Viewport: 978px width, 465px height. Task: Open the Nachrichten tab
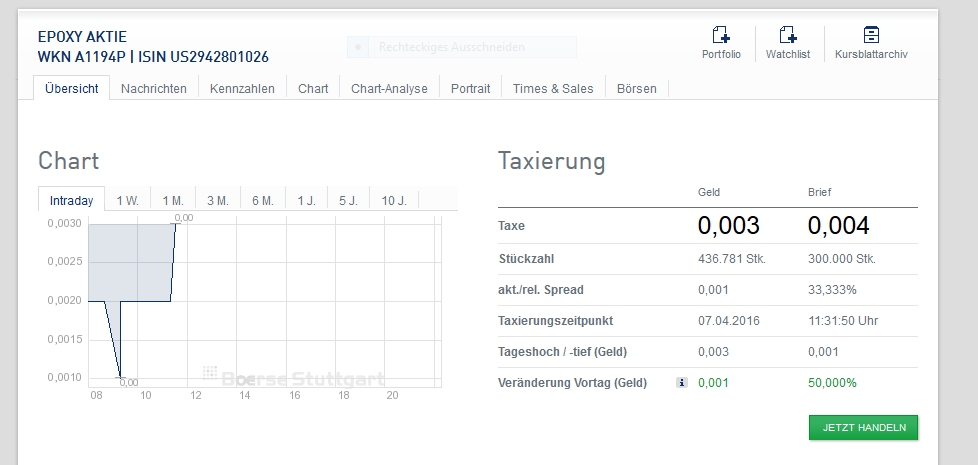click(x=154, y=89)
